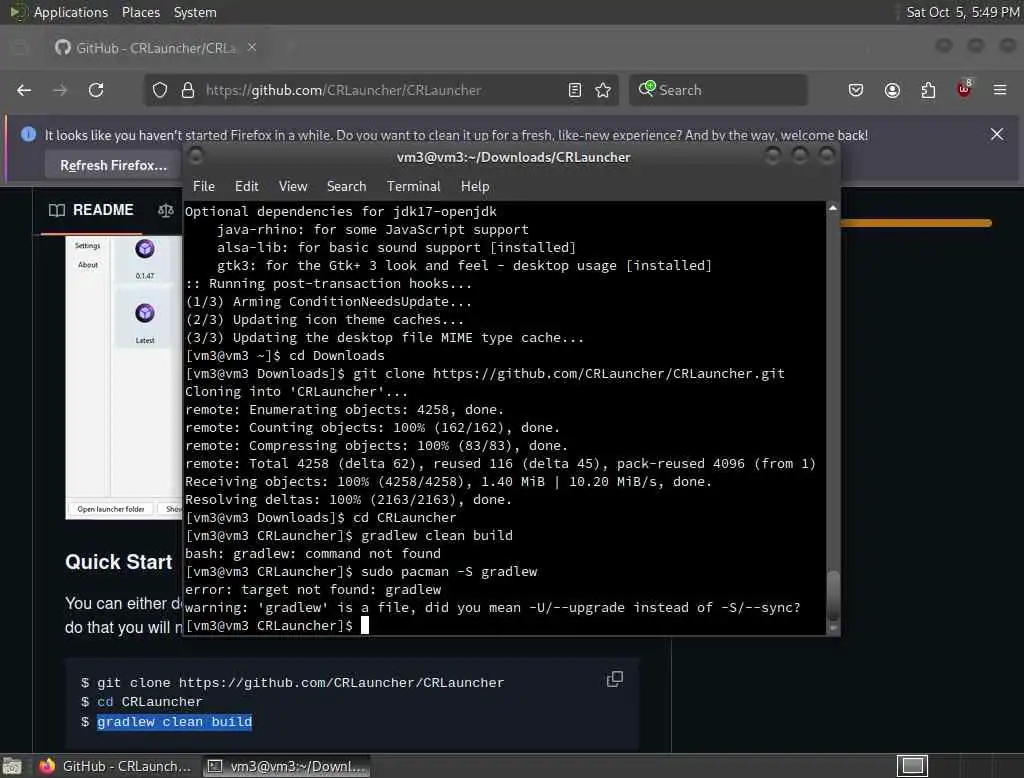Open tracking protection shield icon

pos(159,90)
